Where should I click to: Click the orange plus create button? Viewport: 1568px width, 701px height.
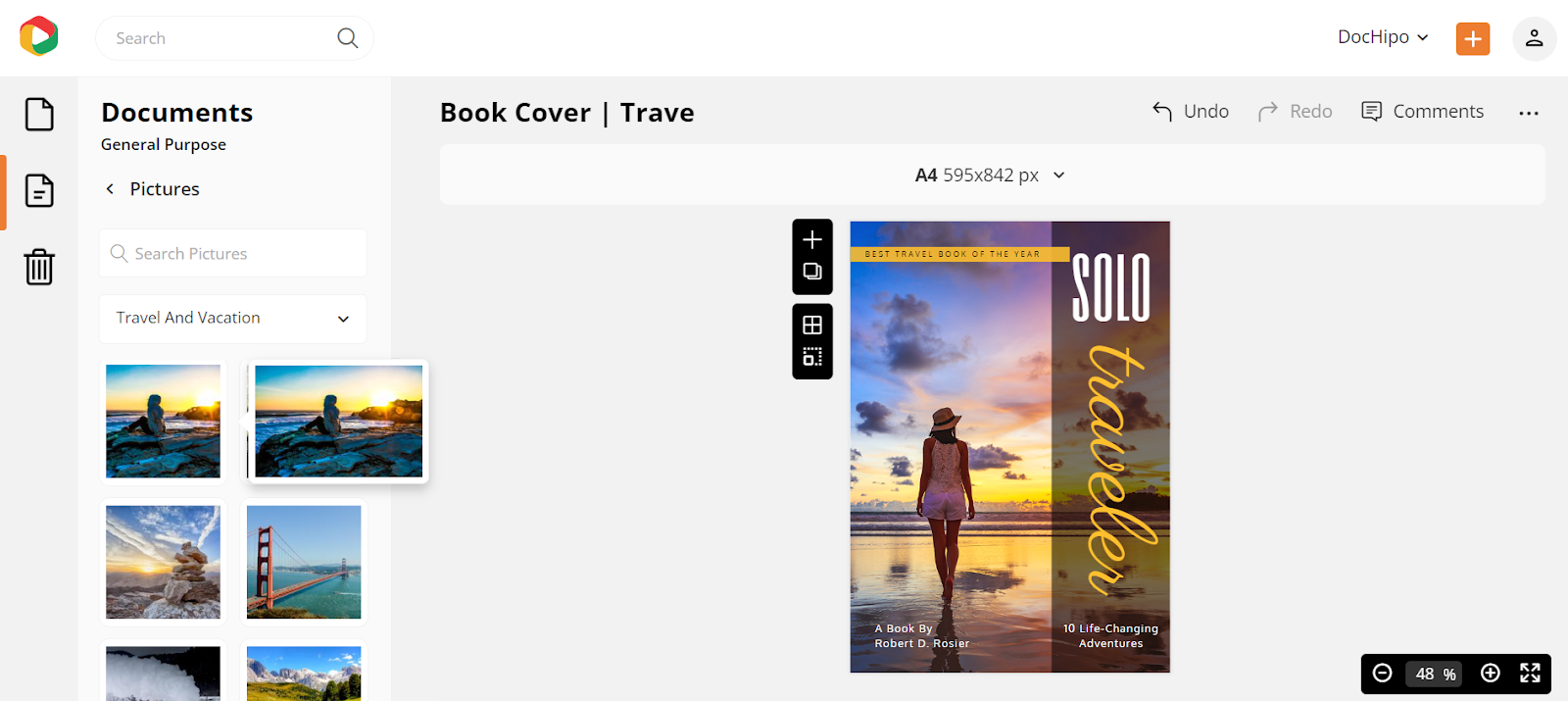(1473, 38)
